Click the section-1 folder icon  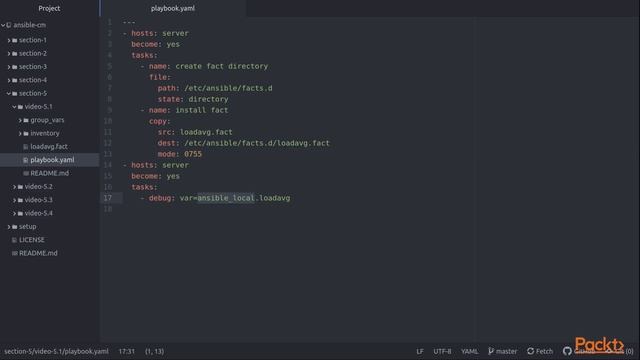click(x=15, y=40)
